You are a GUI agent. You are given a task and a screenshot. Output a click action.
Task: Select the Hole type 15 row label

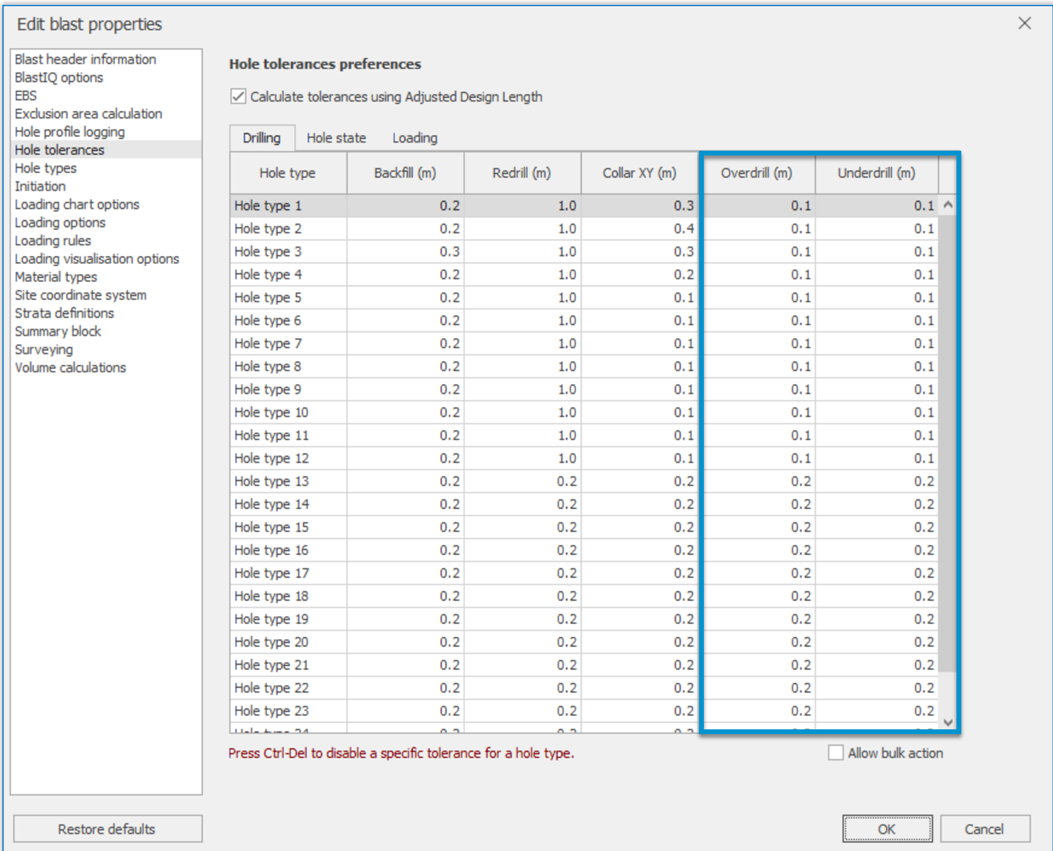288,527
